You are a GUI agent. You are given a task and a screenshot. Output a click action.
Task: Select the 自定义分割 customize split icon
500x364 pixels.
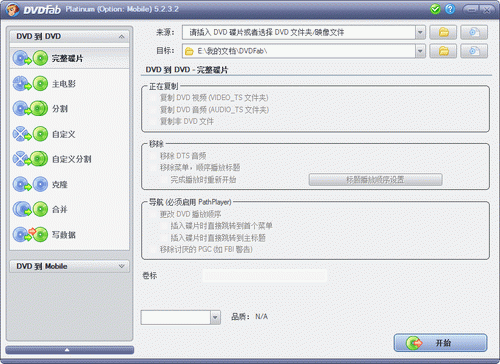(x=30, y=159)
